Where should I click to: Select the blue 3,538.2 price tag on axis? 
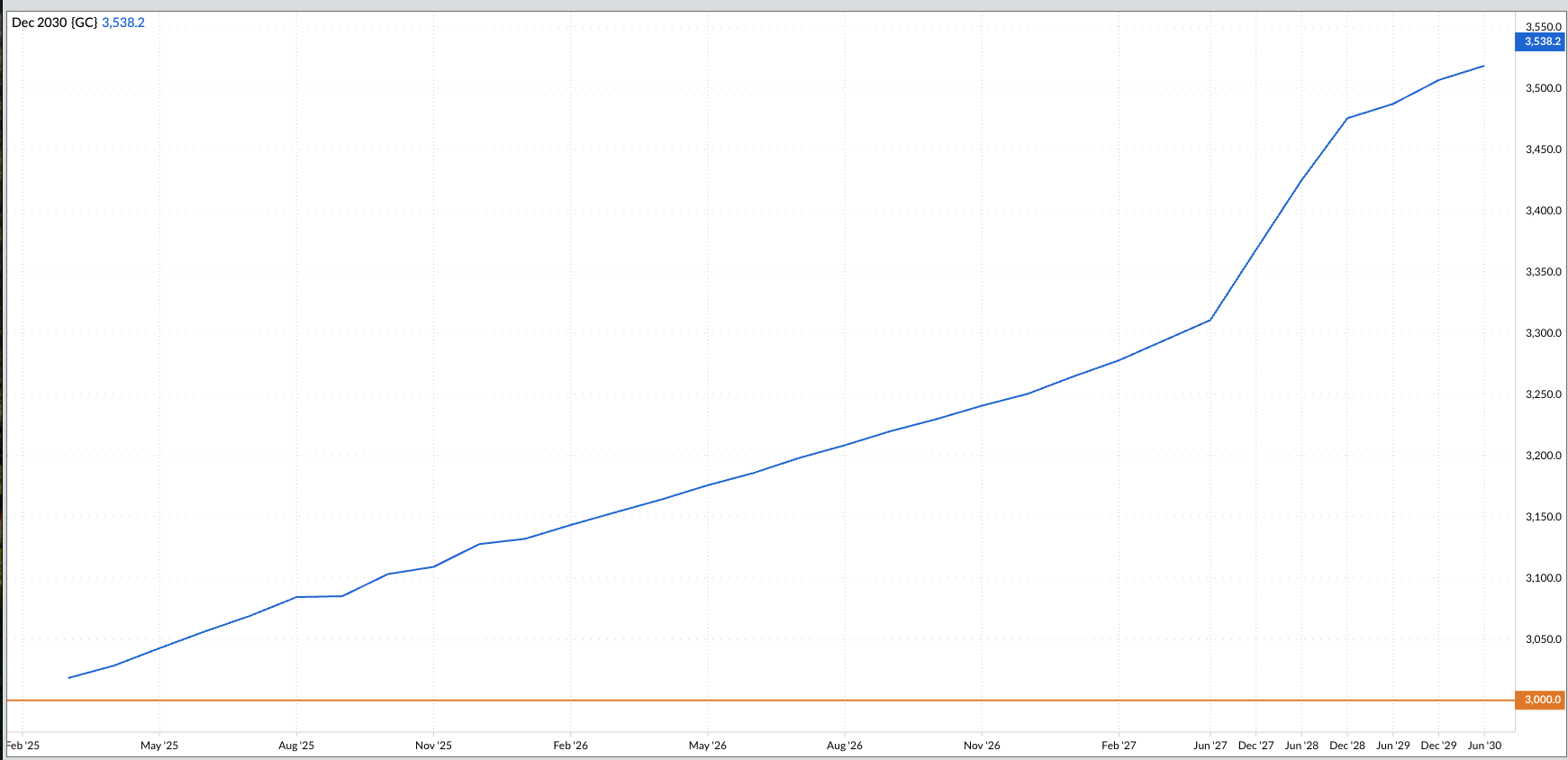click(1542, 41)
